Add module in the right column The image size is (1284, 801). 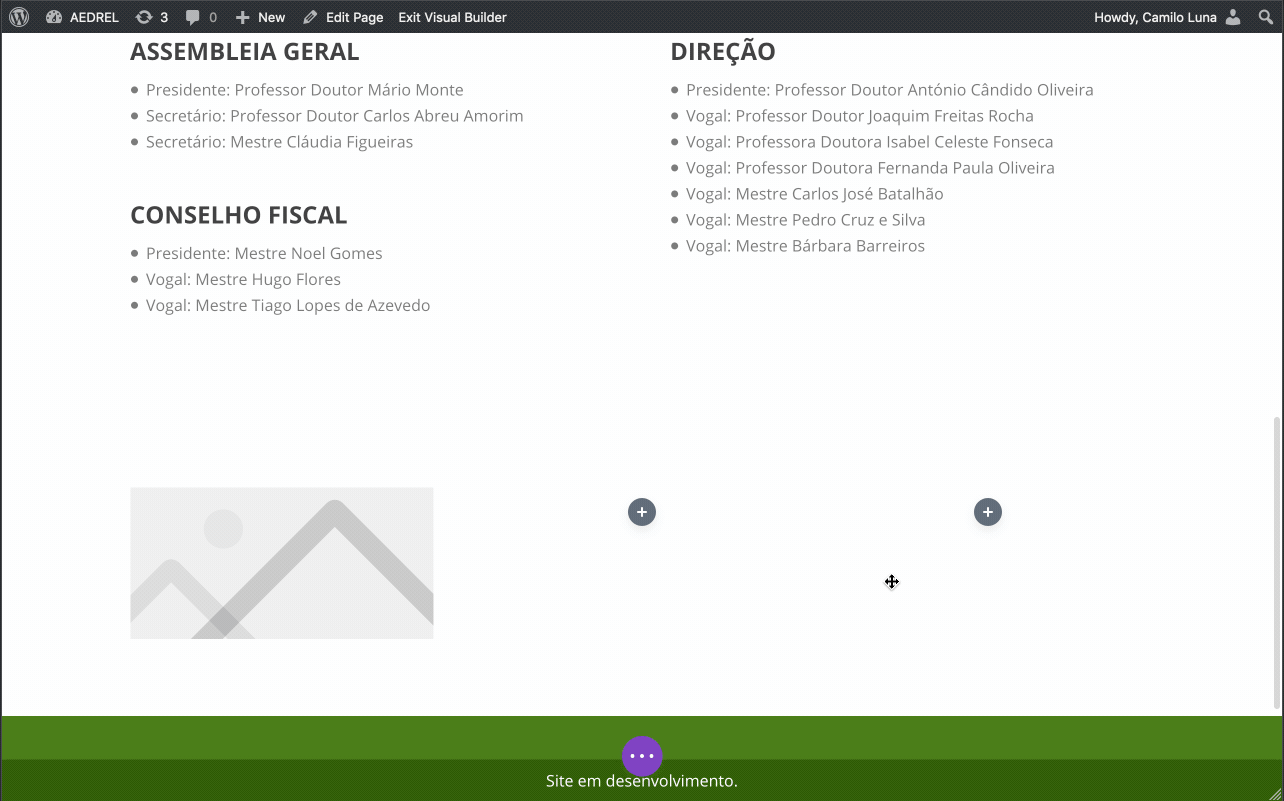pos(988,512)
